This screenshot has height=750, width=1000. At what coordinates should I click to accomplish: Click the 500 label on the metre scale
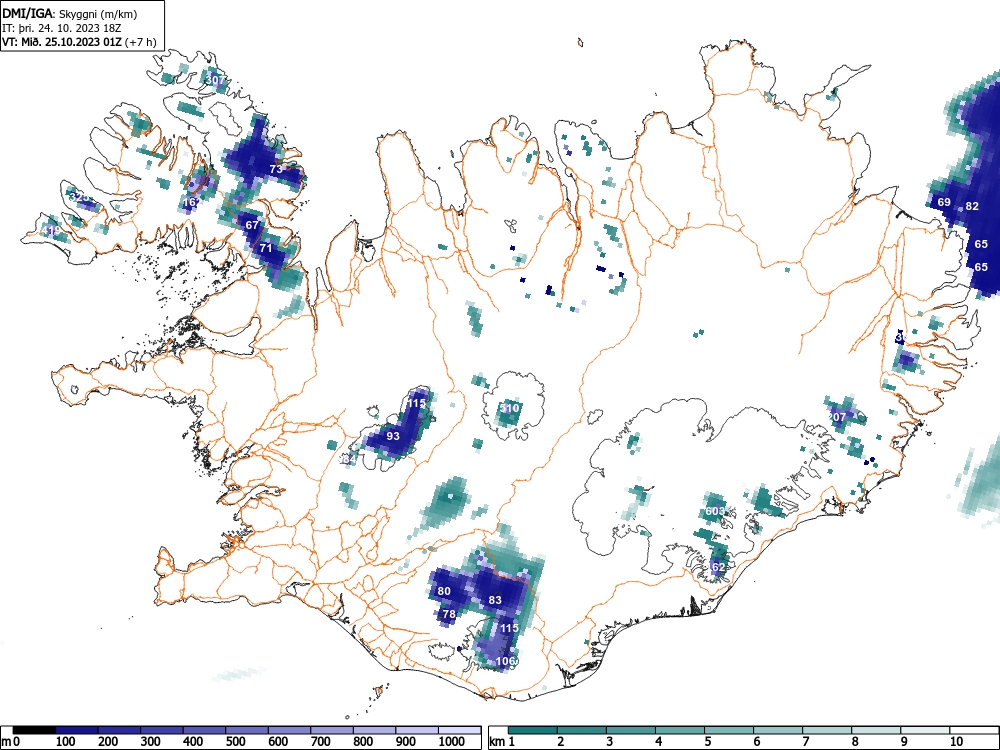236,741
